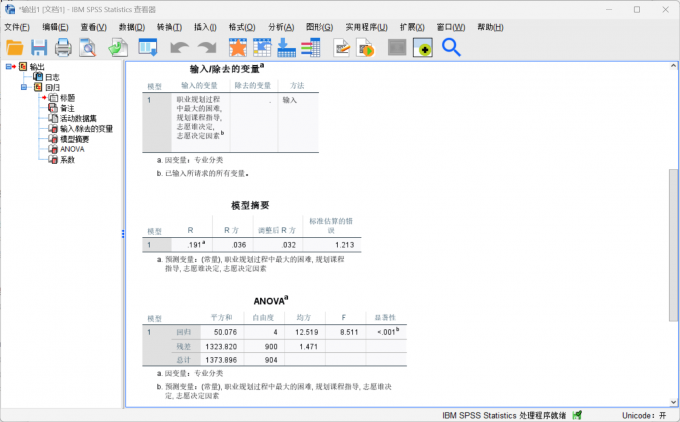
Task: Open the 插入(I) menu
Action: click(x=205, y=27)
